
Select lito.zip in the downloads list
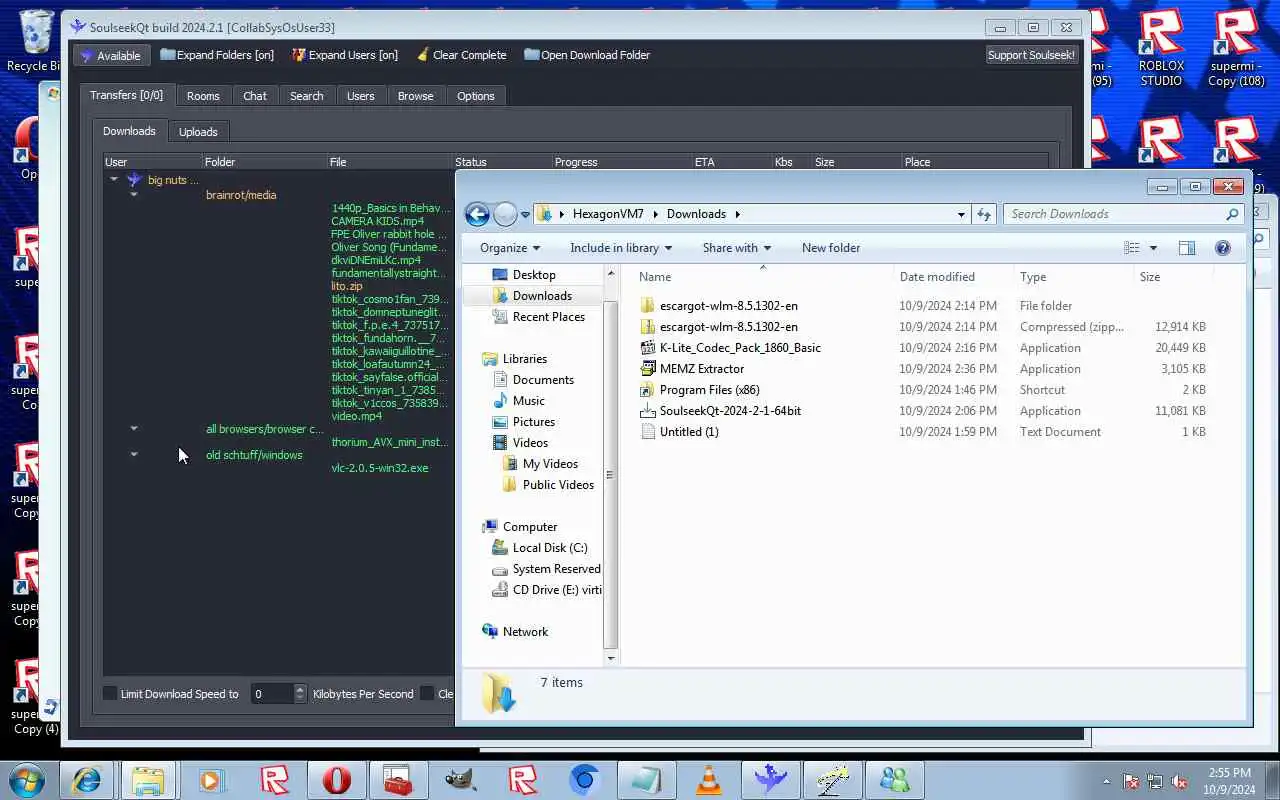click(x=347, y=286)
